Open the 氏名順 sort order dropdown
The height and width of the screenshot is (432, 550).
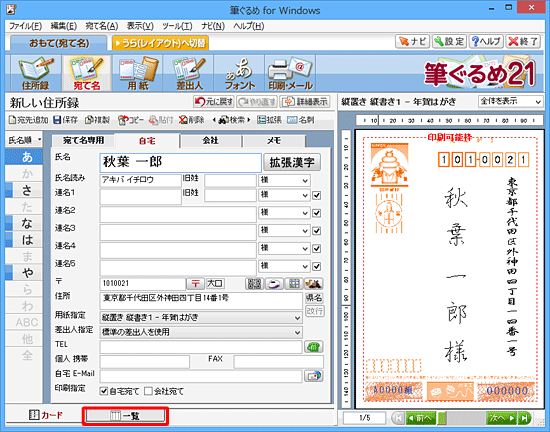24,140
